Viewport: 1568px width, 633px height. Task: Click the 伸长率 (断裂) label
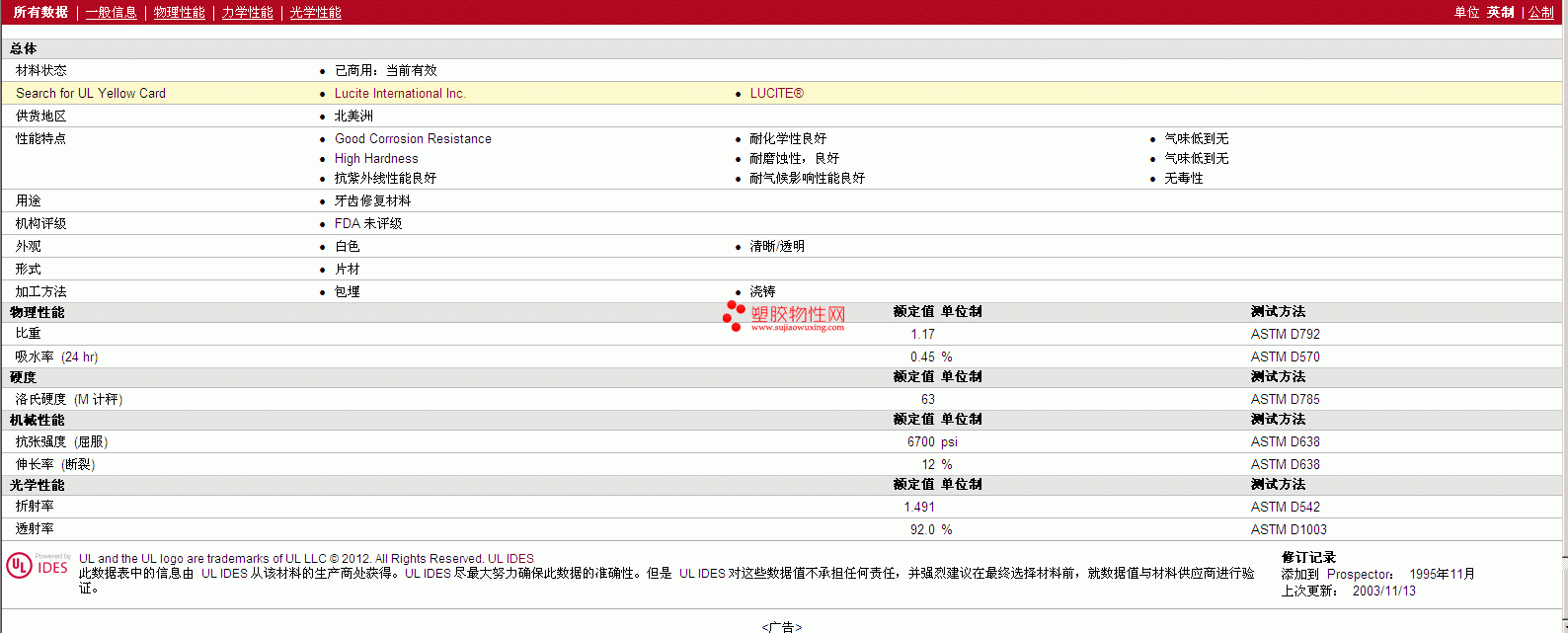point(55,464)
